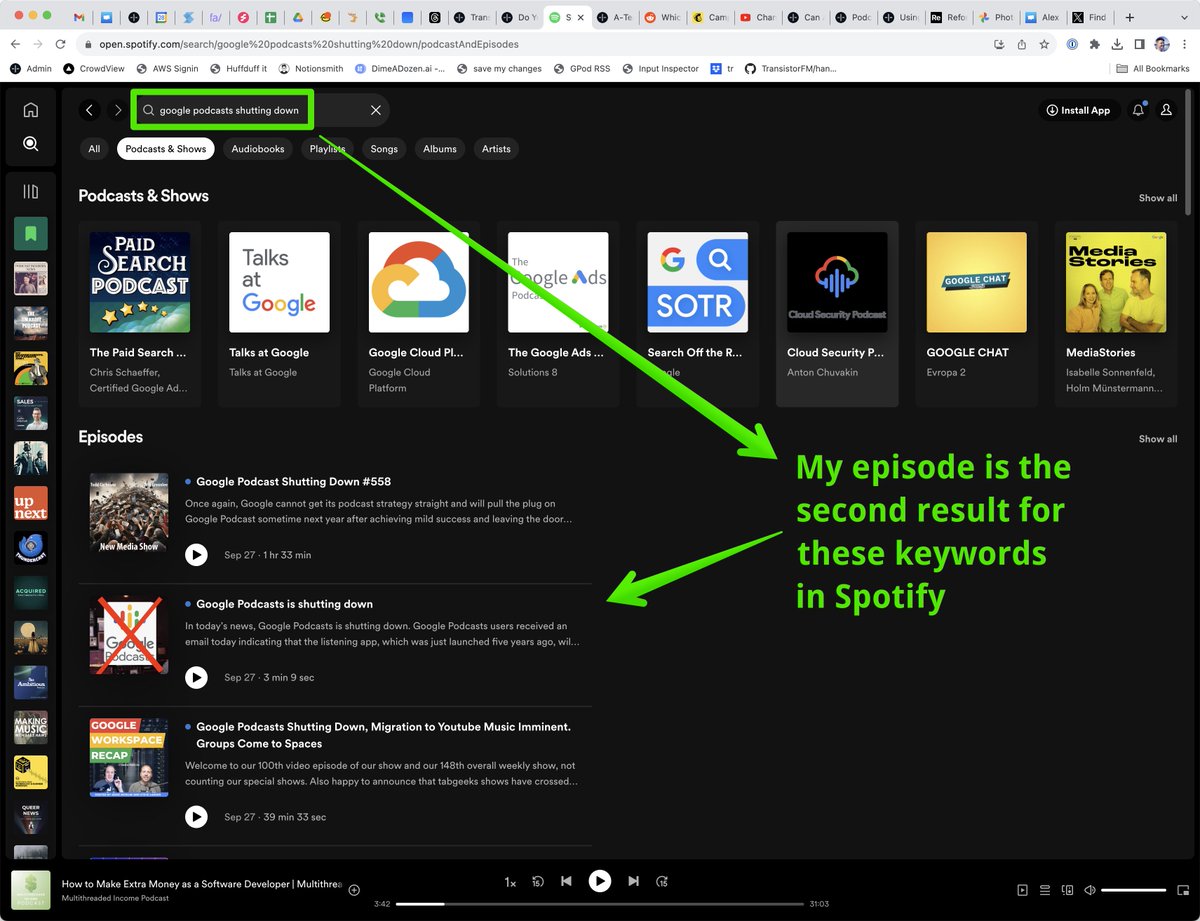The width and height of the screenshot is (1200, 921).
Task: Open Your Library in sidebar
Action: (30, 191)
